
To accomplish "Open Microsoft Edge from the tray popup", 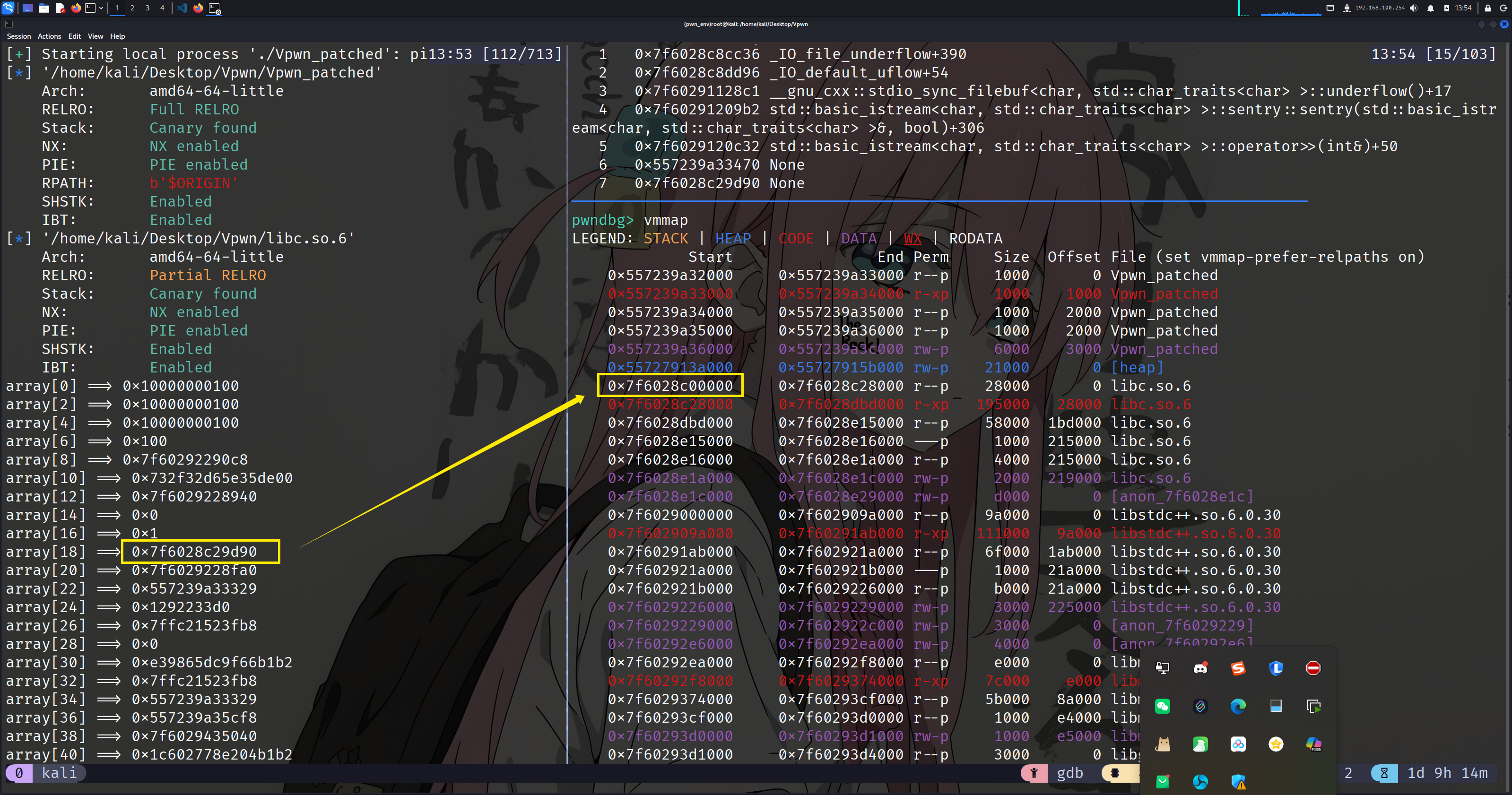I will pos(1238,707).
